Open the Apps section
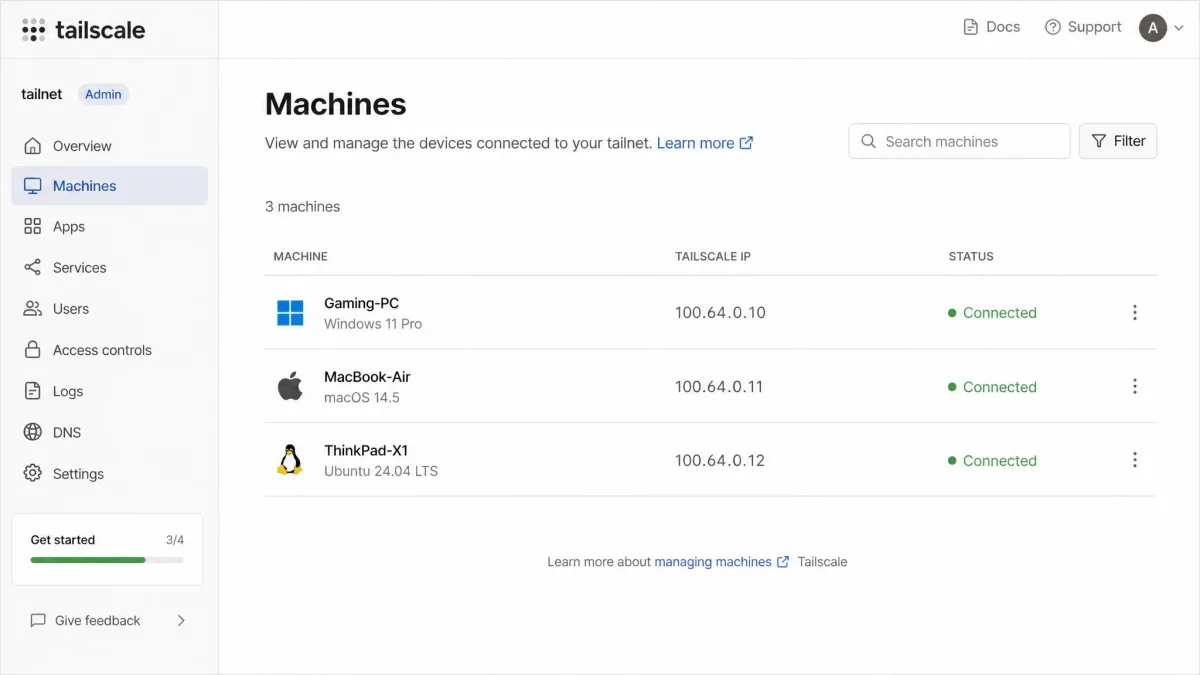1200x675 pixels. tap(110, 227)
